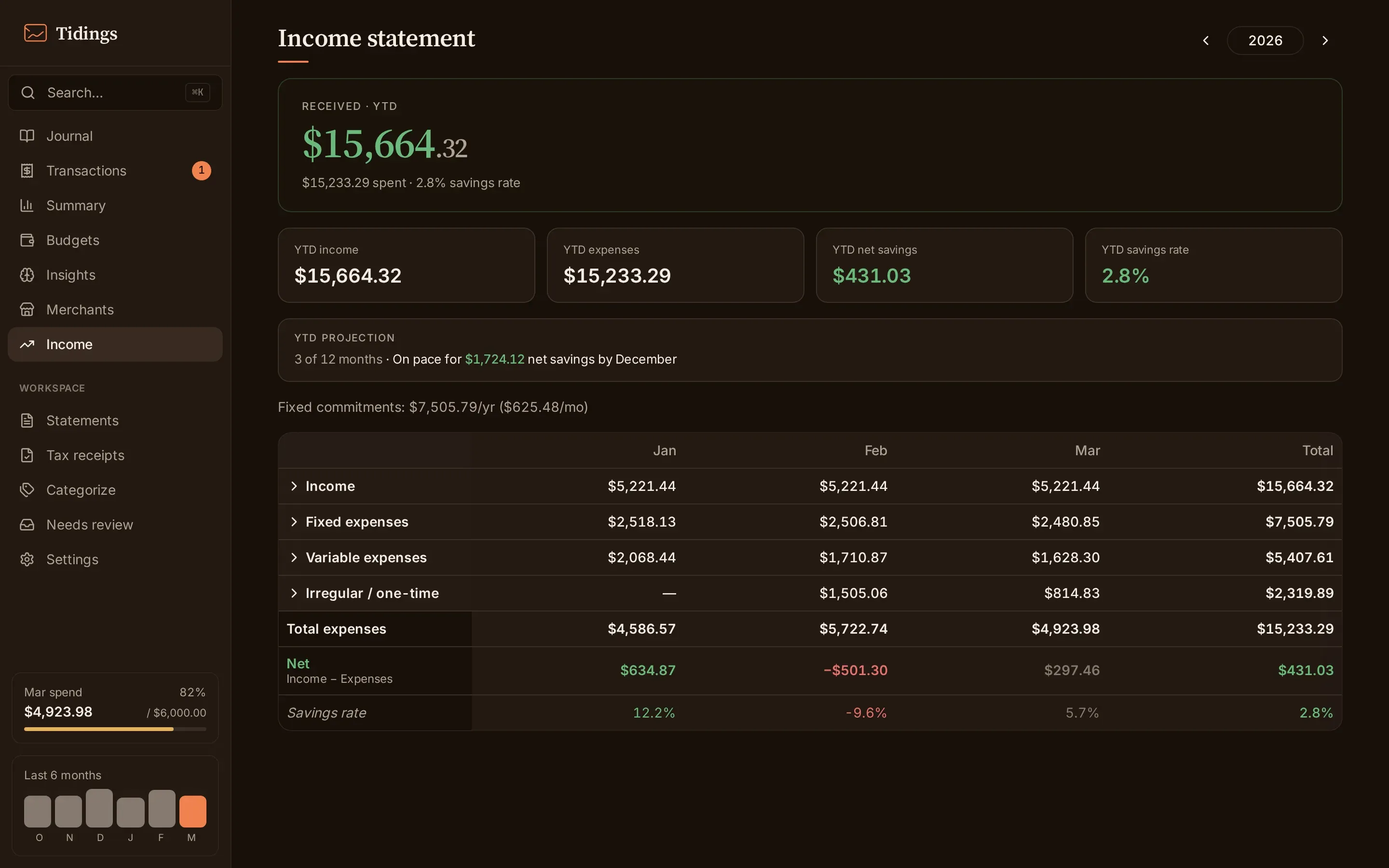The image size is (1389, 868).
Task: Click the orange March bar in chart
Action: 192,811
